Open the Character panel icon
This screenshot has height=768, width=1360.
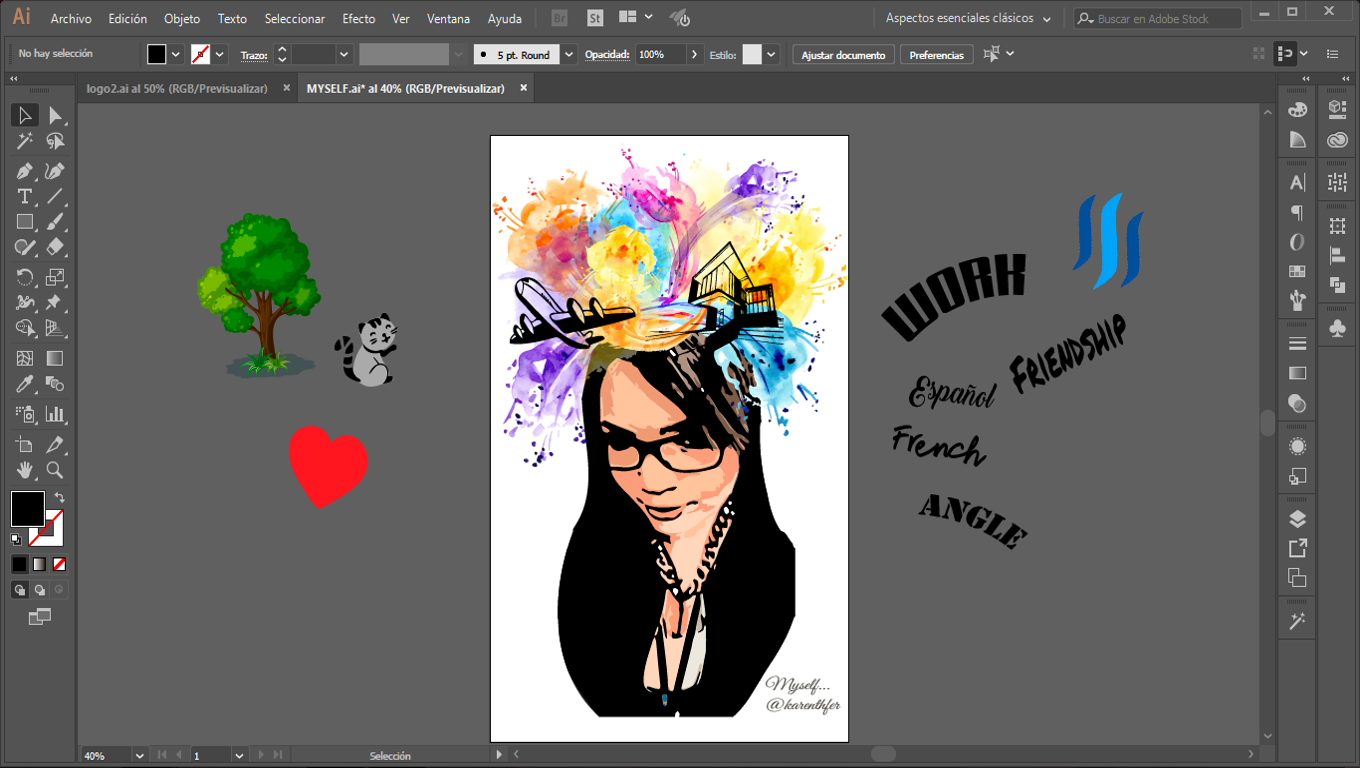pos(1297,182)
